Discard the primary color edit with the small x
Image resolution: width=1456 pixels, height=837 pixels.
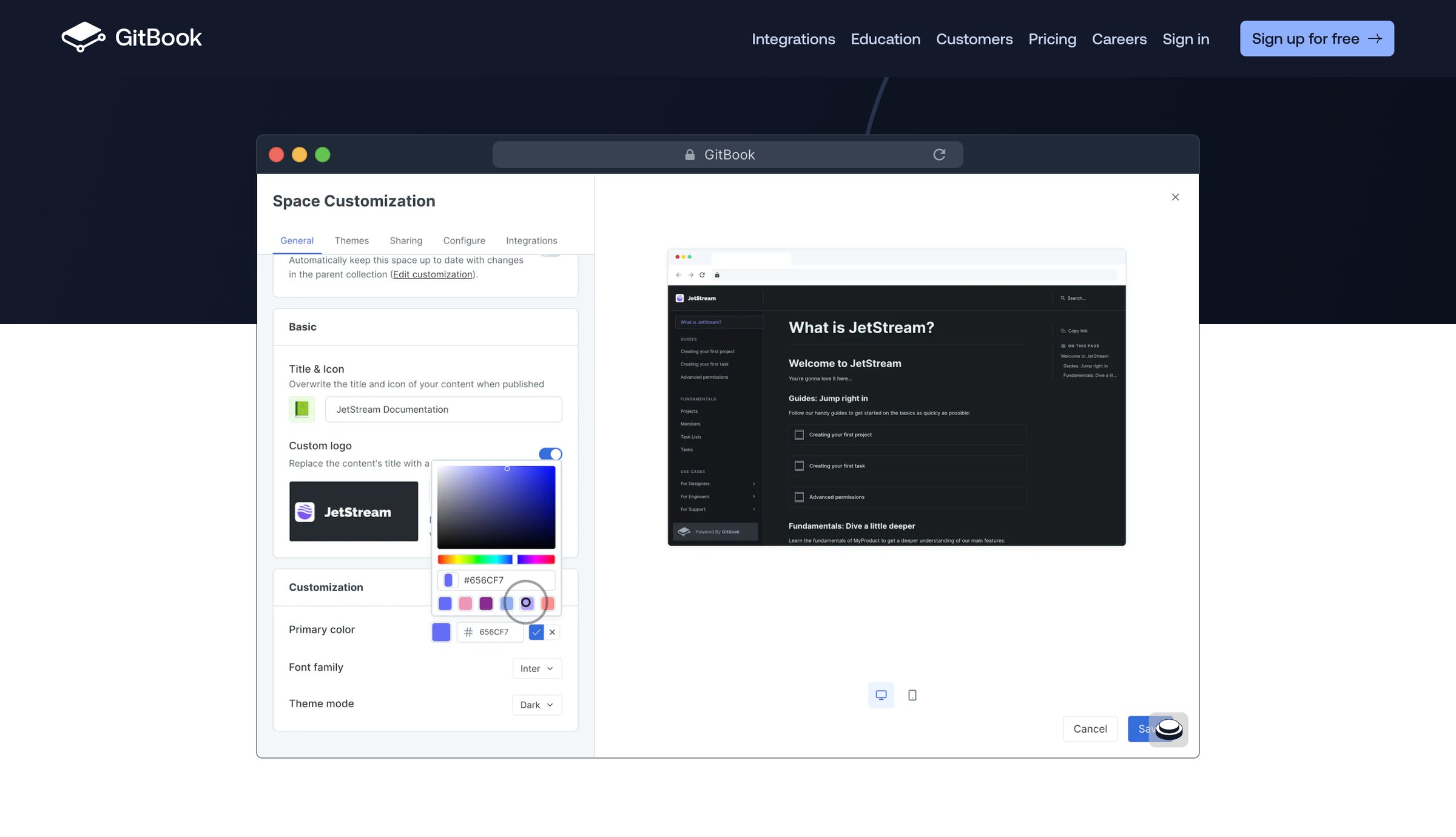click(552, 632)
